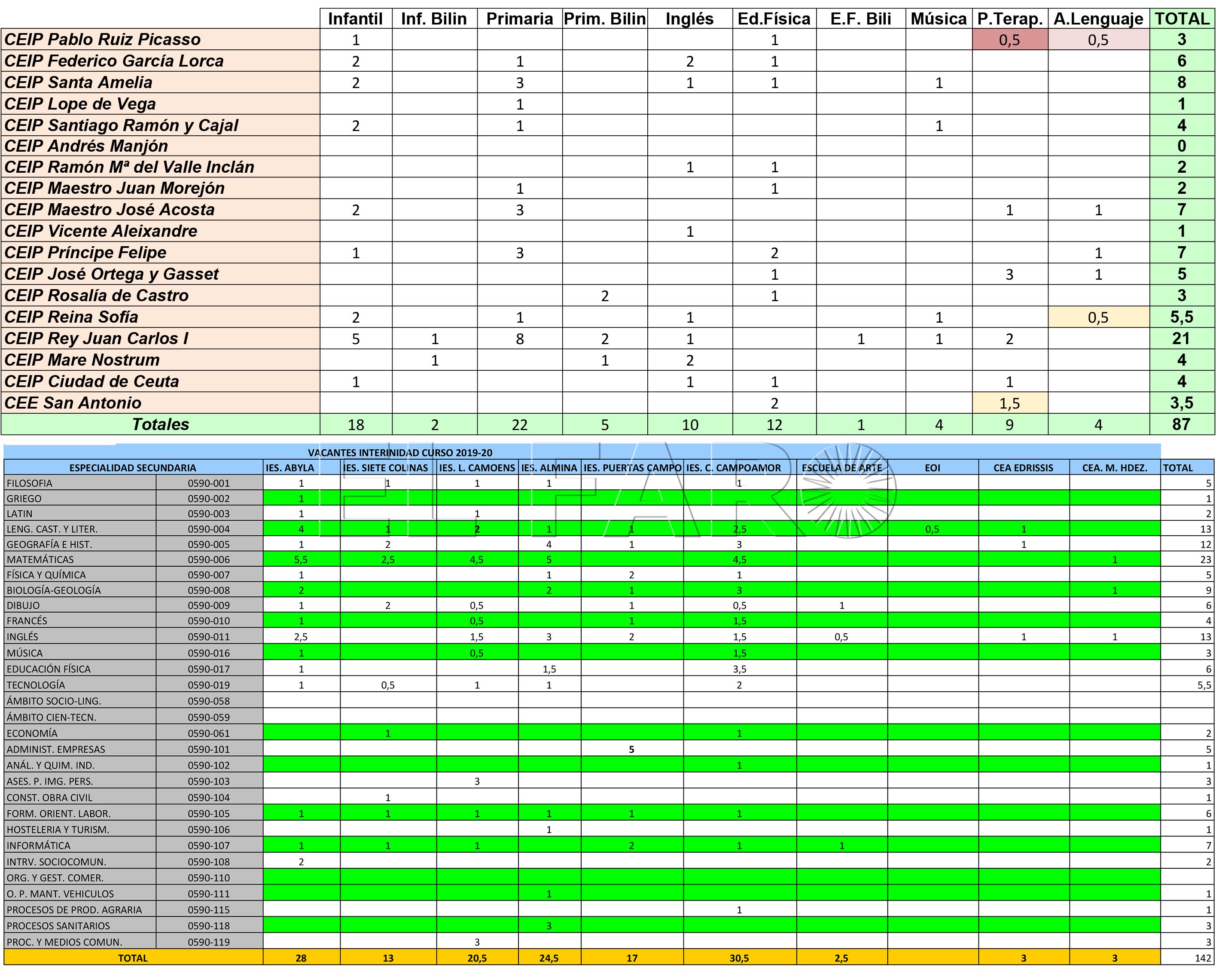The height and width of the screenshot is (980, 1216).
Task: Select the Infantil column header
Action: [x=356, y=18]
